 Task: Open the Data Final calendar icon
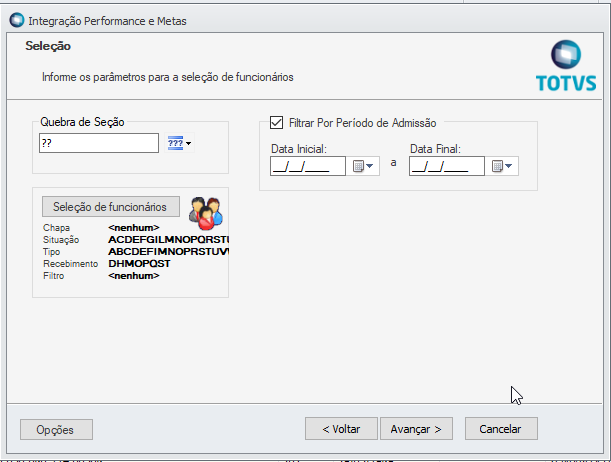tap(497, 166)
